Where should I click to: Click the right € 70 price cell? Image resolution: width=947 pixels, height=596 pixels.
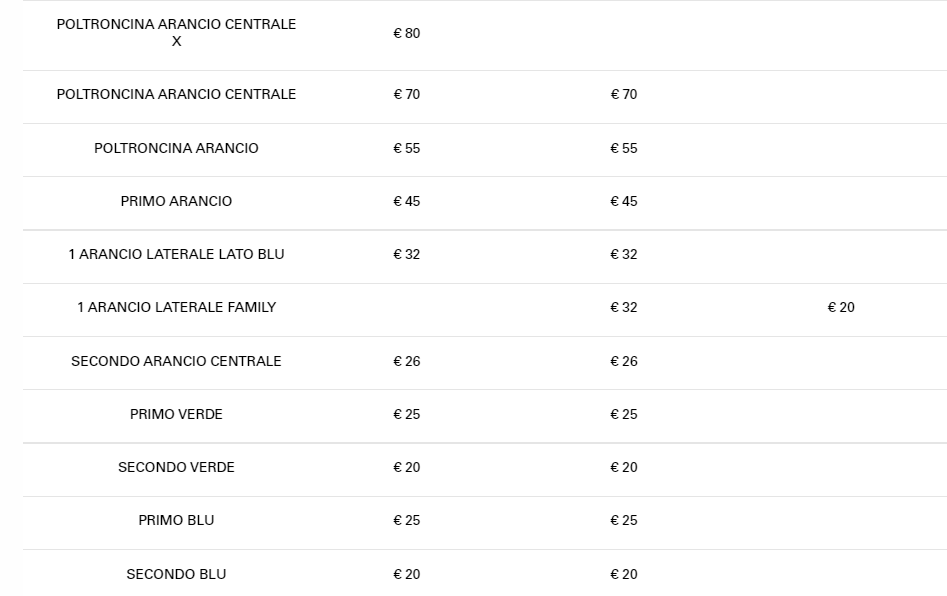tap(623, 94)
